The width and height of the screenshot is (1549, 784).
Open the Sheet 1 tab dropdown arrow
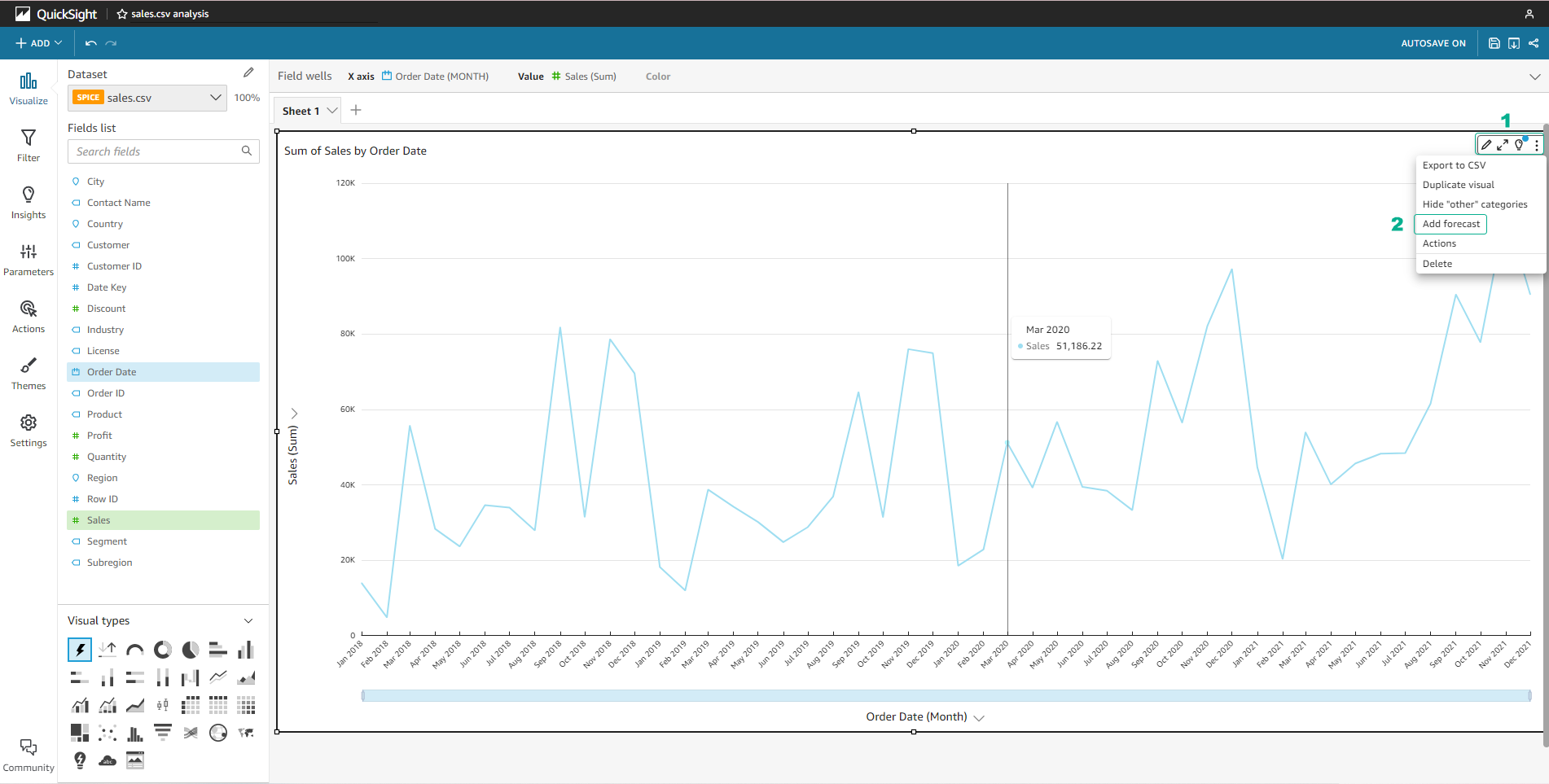332,111
